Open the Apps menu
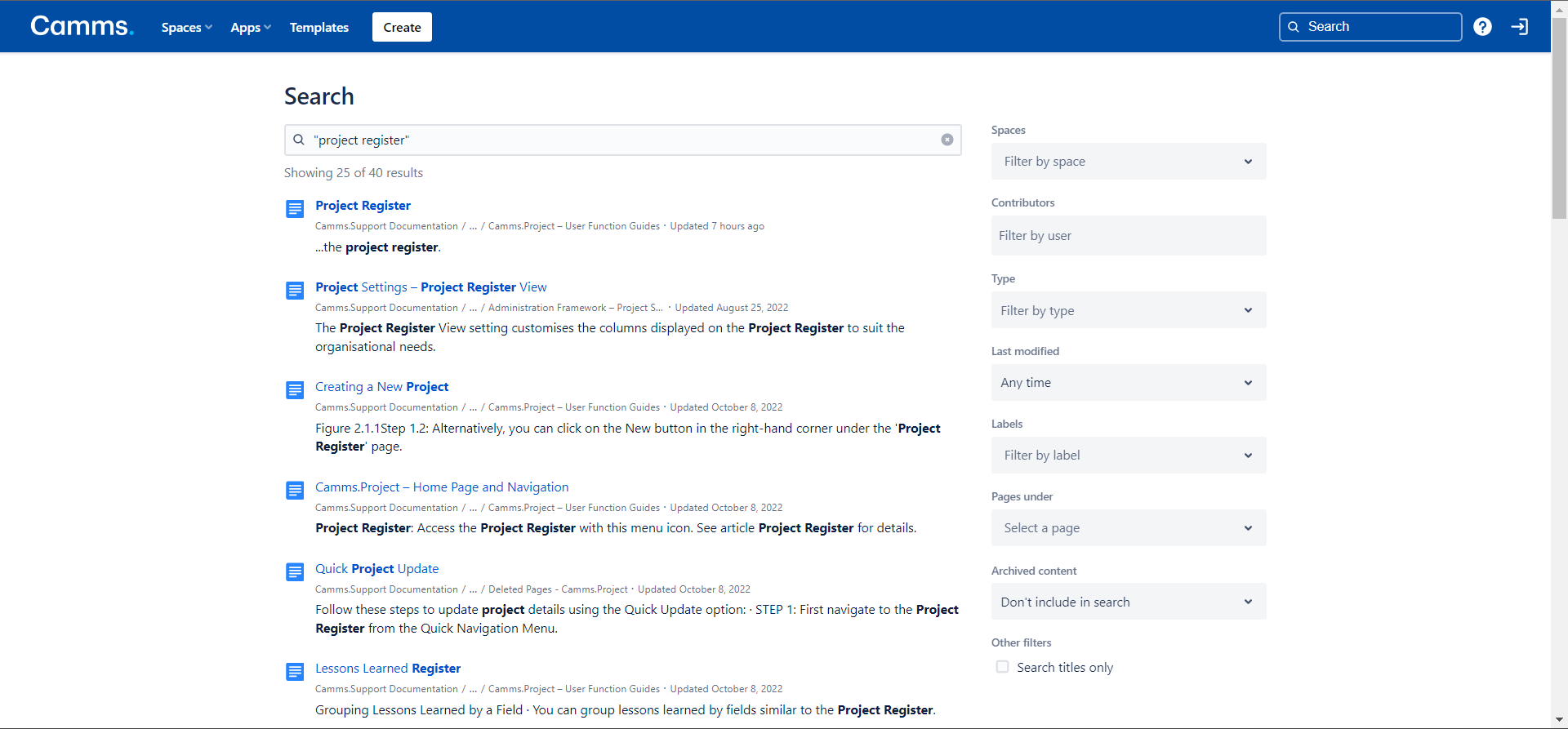1568x729 pixels. 251,27
